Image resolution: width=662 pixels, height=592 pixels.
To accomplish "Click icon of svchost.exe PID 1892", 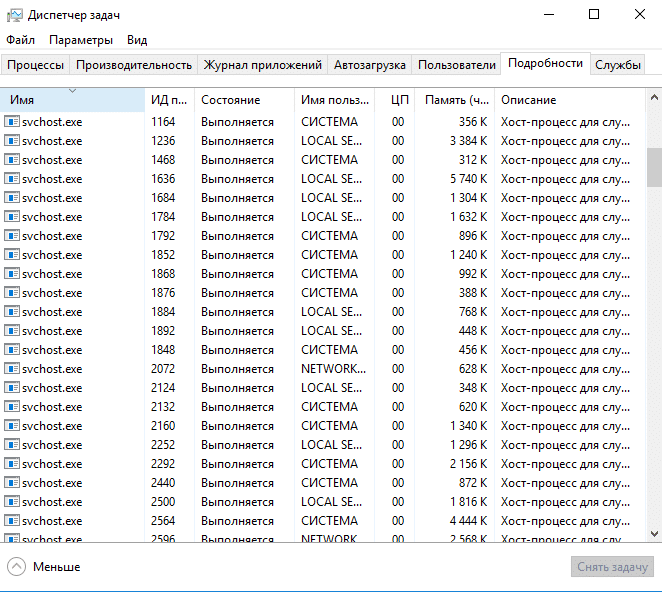I will click(12, 331).
